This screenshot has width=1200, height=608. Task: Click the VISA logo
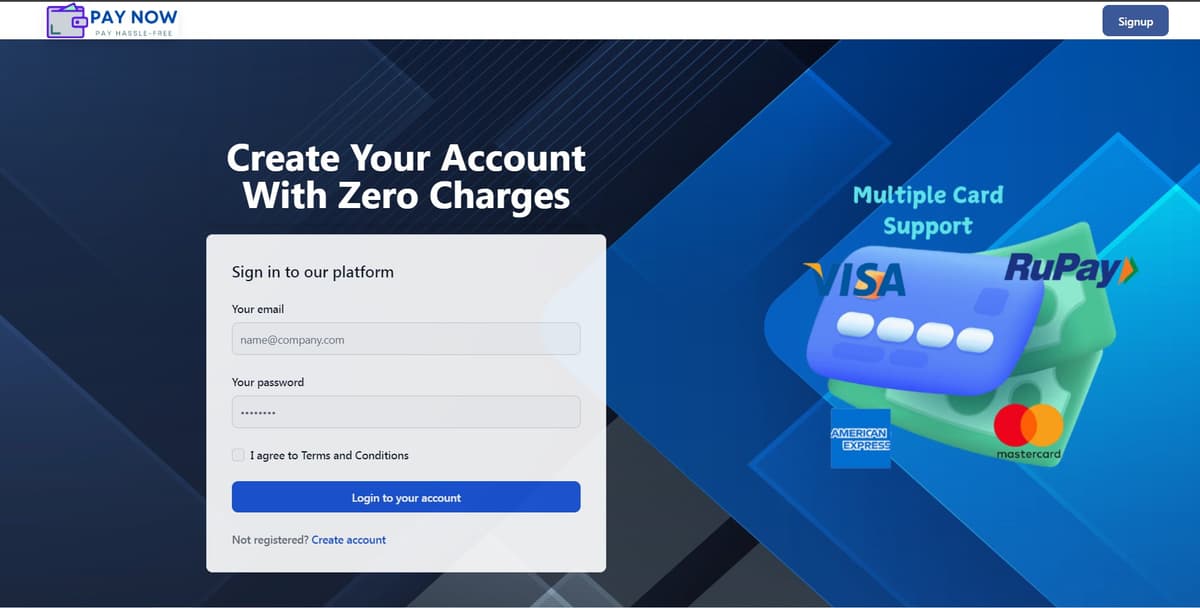855,279
